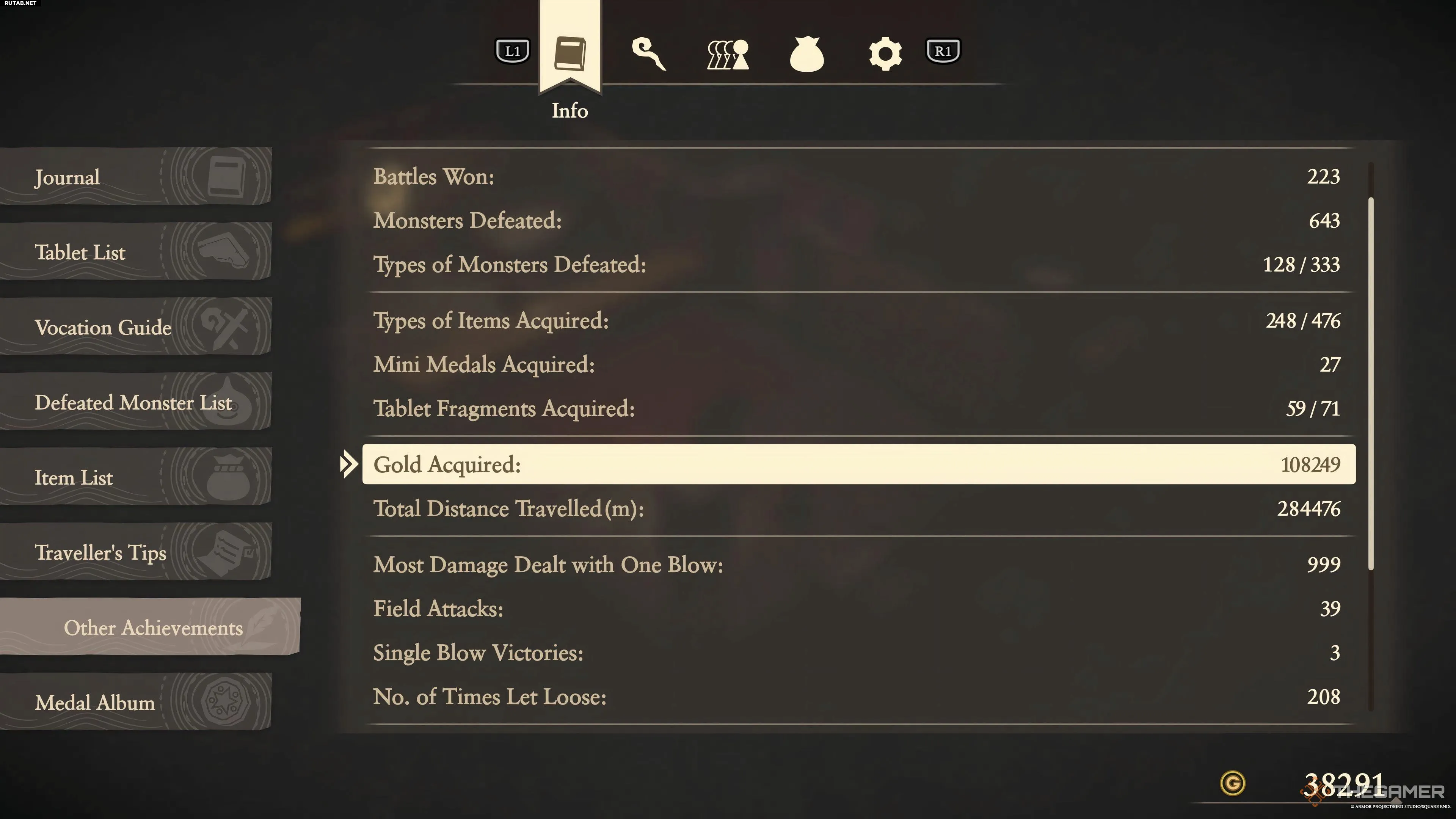1456x819 pixels.
Task: Open the magic staff tab icon
Action: coord(648,54)
